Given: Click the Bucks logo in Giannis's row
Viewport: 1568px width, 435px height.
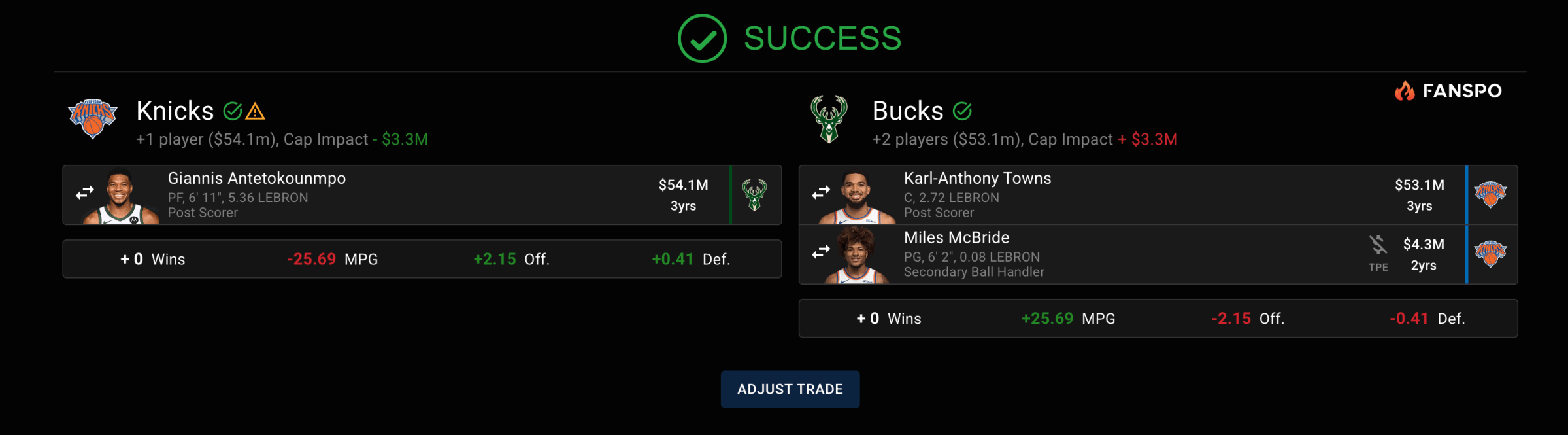Looking at the screenshot, I should click(x=754, y=195).
